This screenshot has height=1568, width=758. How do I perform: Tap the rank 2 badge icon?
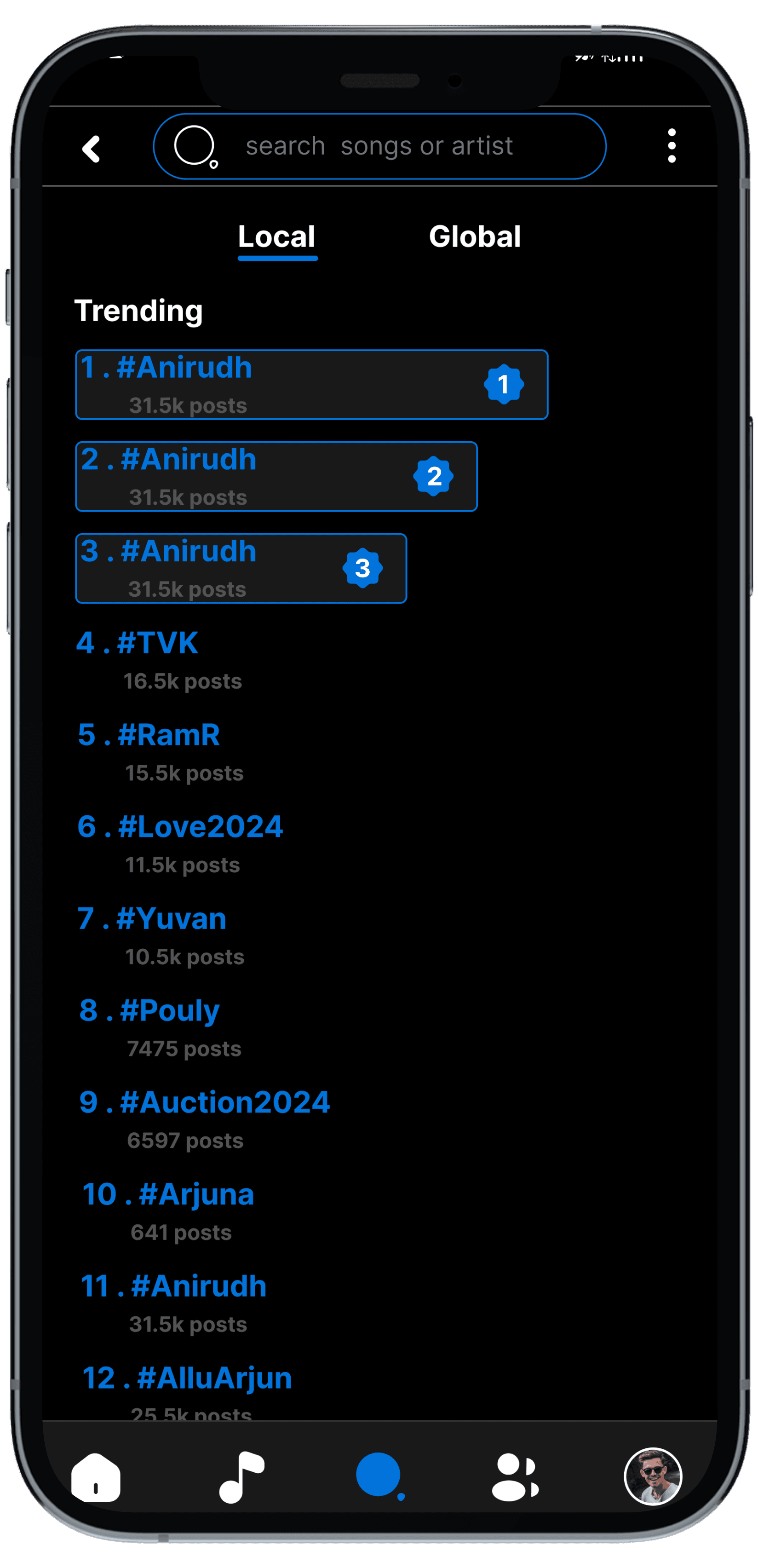click(433, 476)
